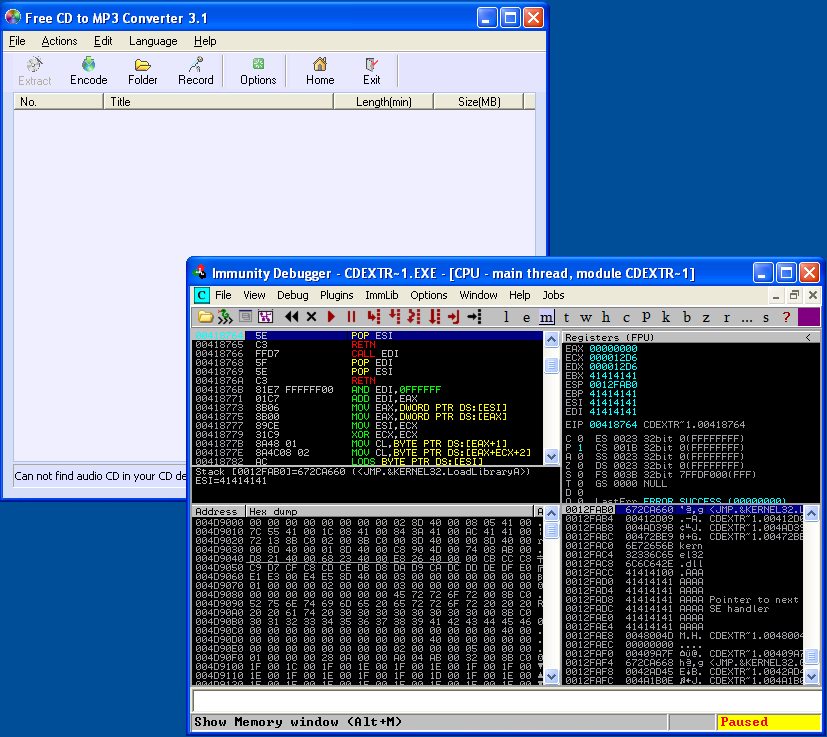Show Windows list with 'w' button
The image size is (827, 737).
click(x=586, y=317)
